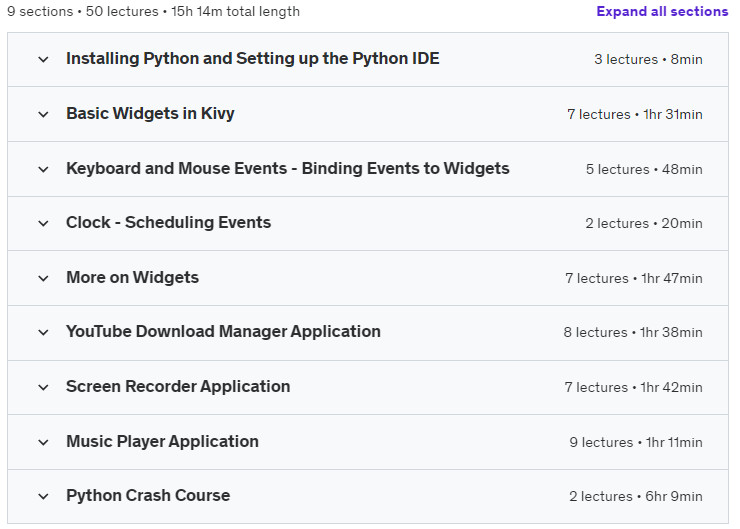Click the '7 lectures • 1hr 31min' text
Image resolution: width=740 pixels, height=529 pixels.
635,114
